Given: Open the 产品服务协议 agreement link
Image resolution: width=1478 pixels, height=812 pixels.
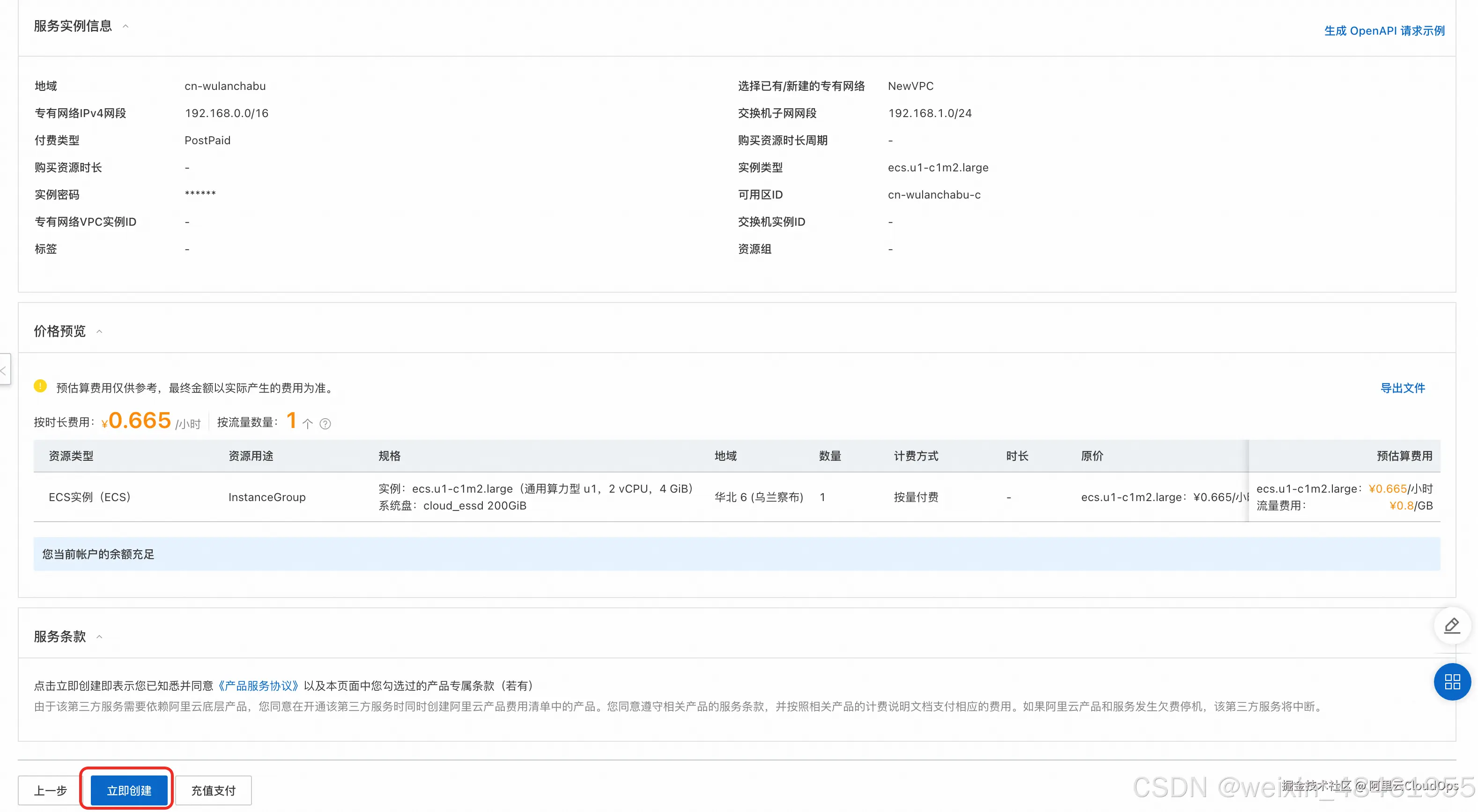Looking at the screenshot, I should (x=258, y=685).
